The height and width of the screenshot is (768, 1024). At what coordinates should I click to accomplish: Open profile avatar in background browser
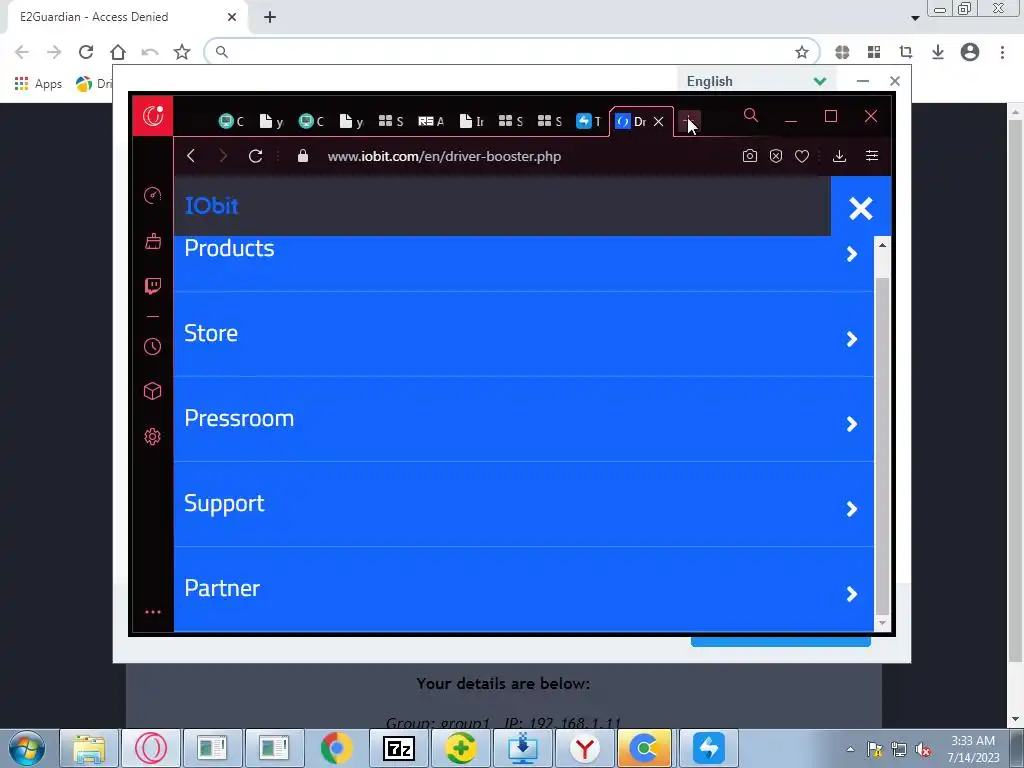click(970, 52)
